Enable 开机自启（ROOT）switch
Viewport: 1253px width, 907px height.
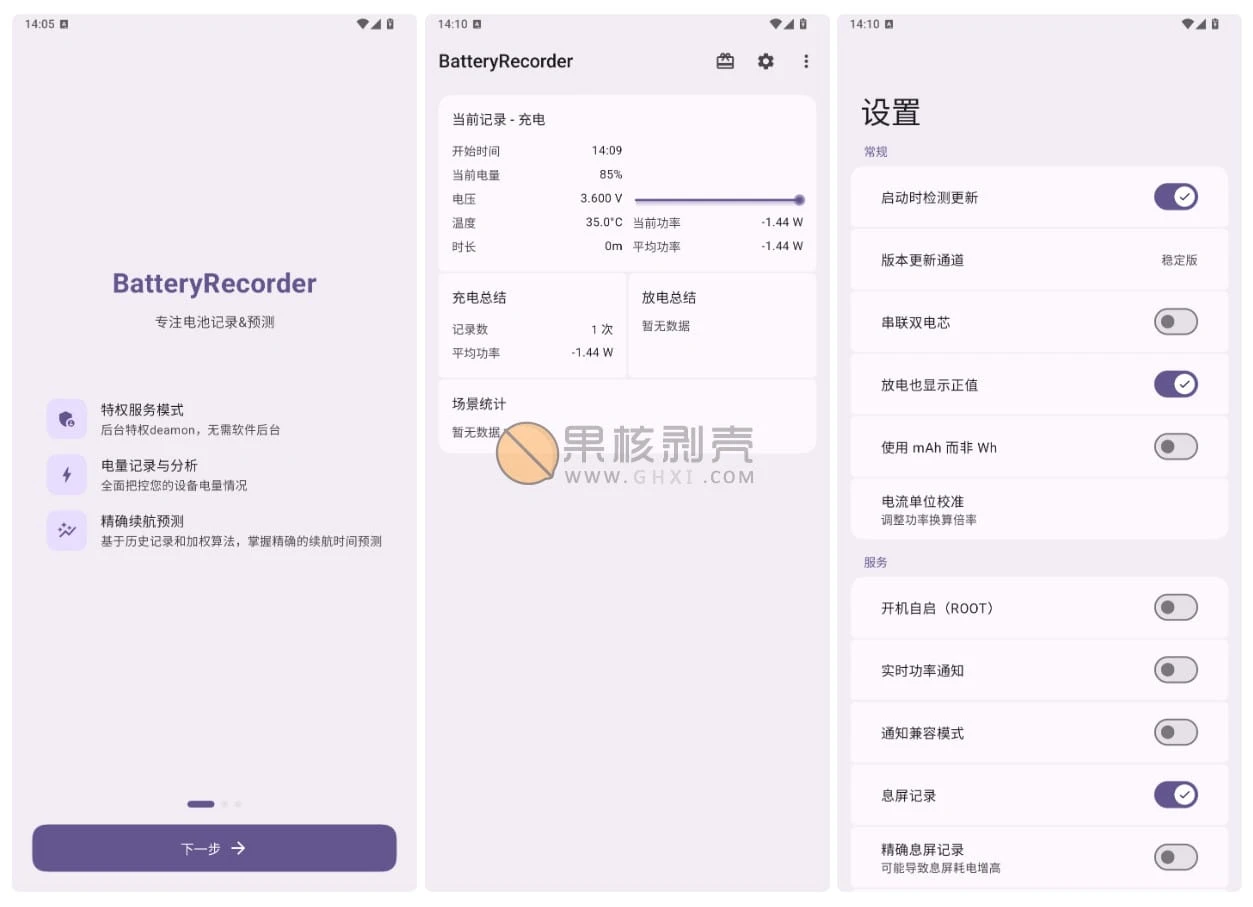pos(1176,607)
